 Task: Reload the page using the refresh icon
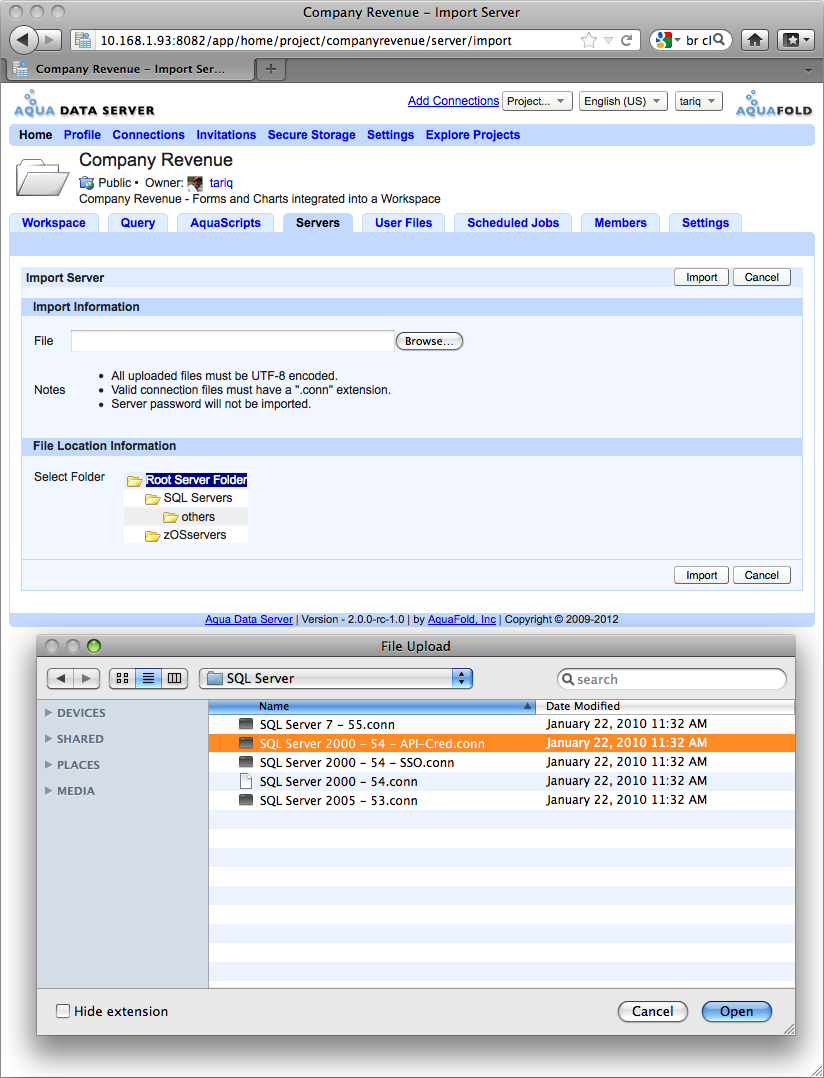coord(626,41)
